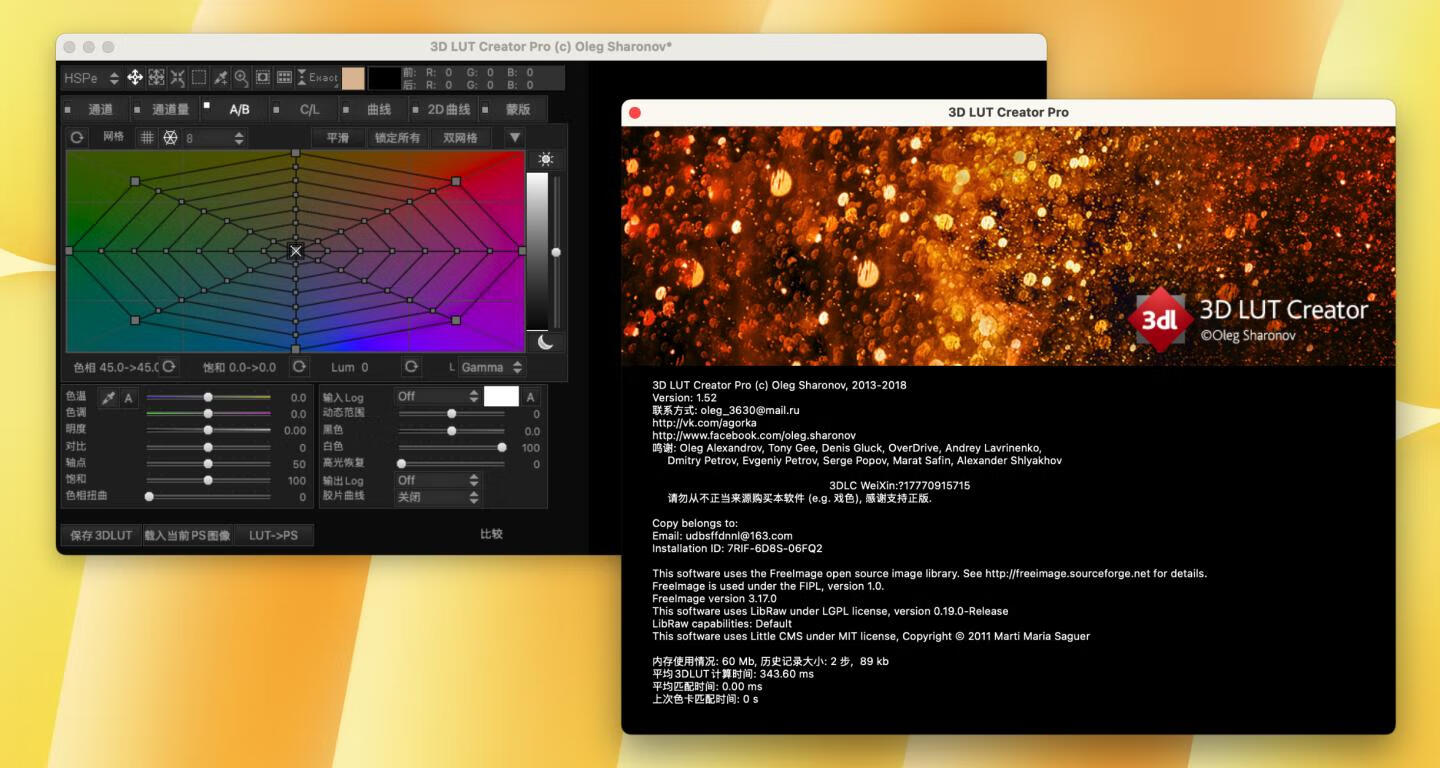Click the 白色 white level slider
This screenshot has height=768, width=1440.
pyautogui.click(x=452, y=447)
